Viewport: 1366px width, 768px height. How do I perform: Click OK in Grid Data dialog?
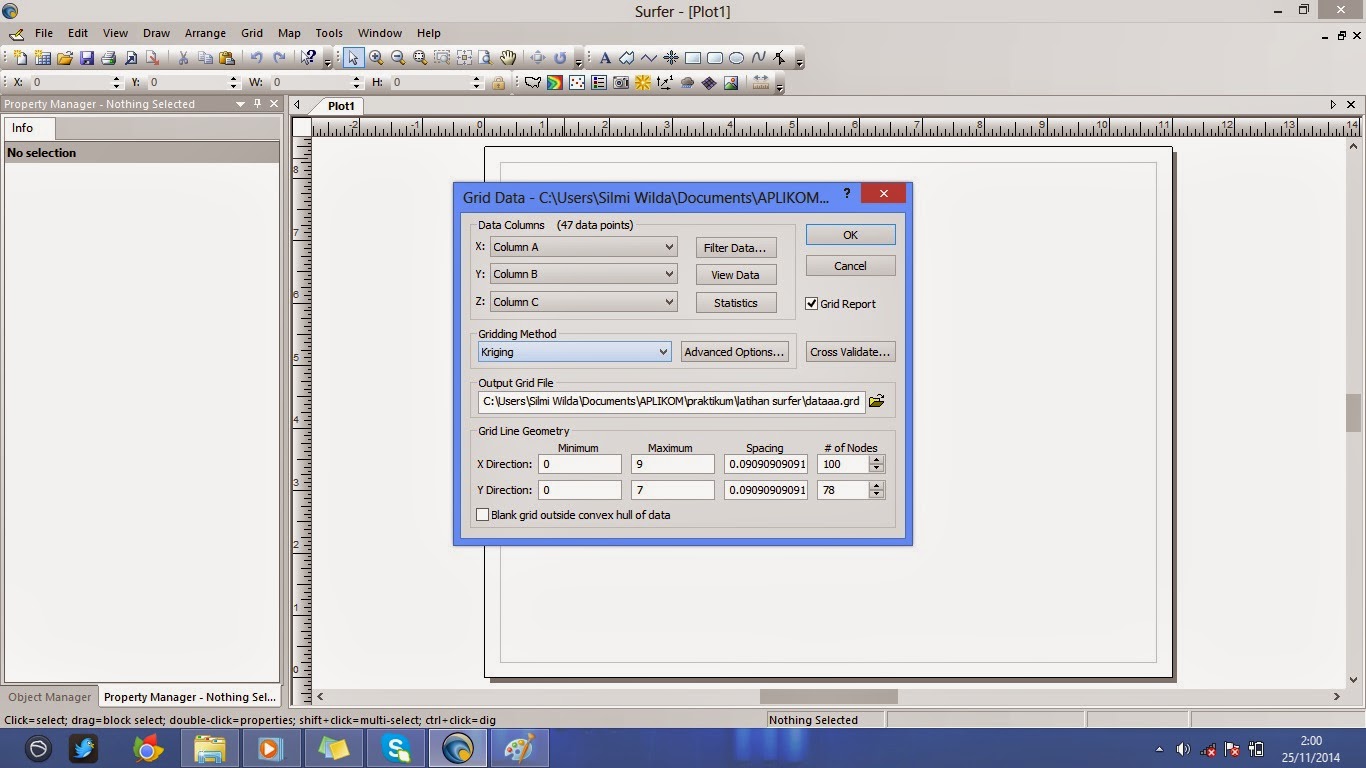850,235
